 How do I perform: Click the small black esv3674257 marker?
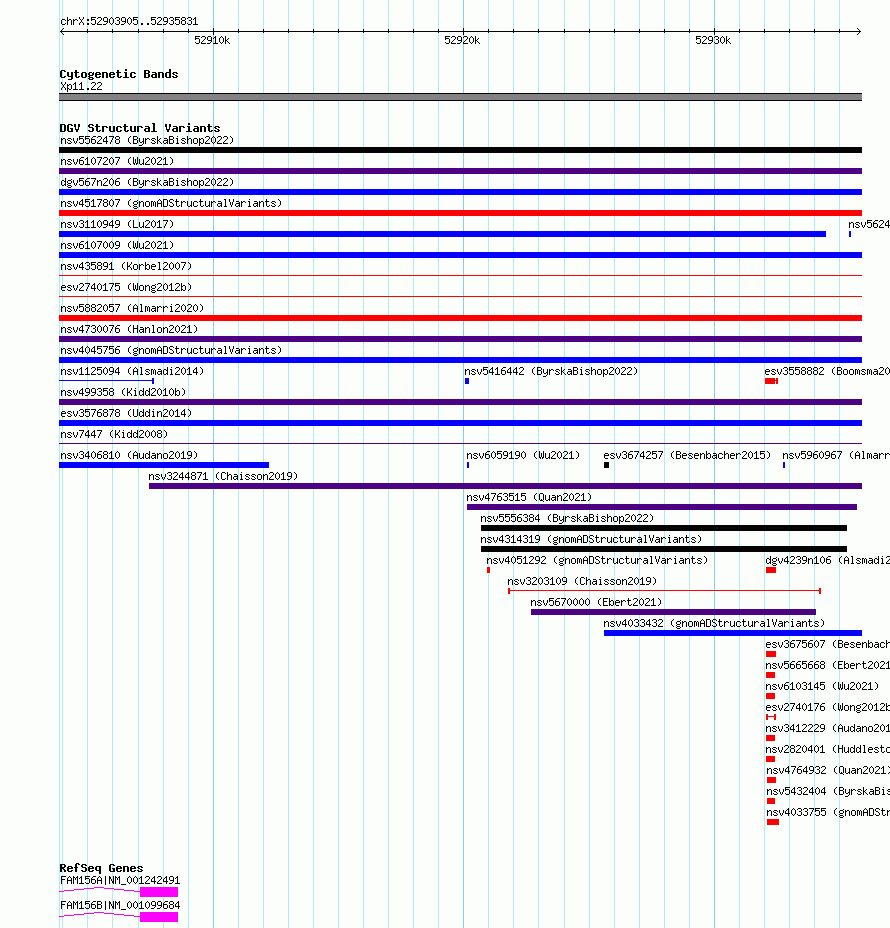[x=607, y=465]
